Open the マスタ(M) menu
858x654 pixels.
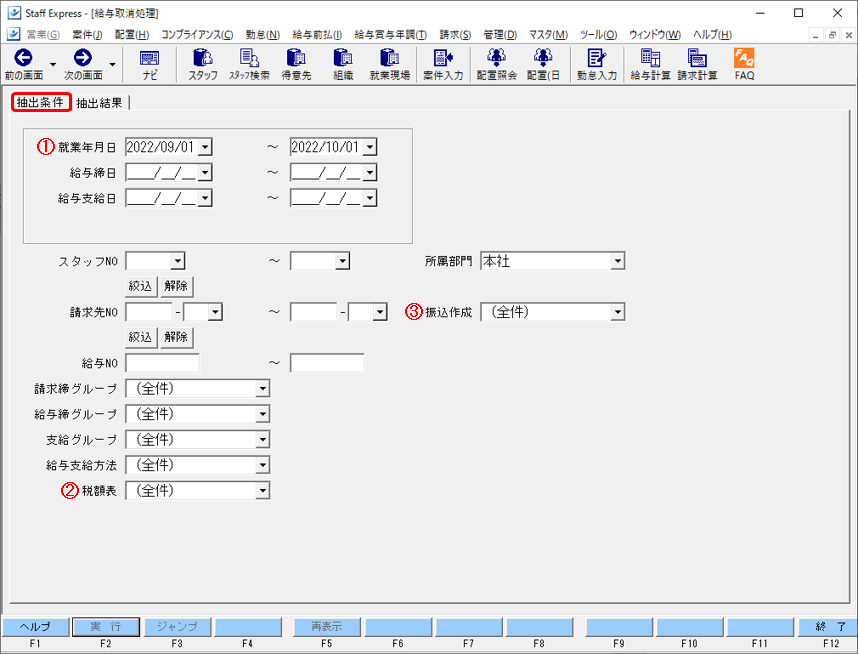(548, 34)
